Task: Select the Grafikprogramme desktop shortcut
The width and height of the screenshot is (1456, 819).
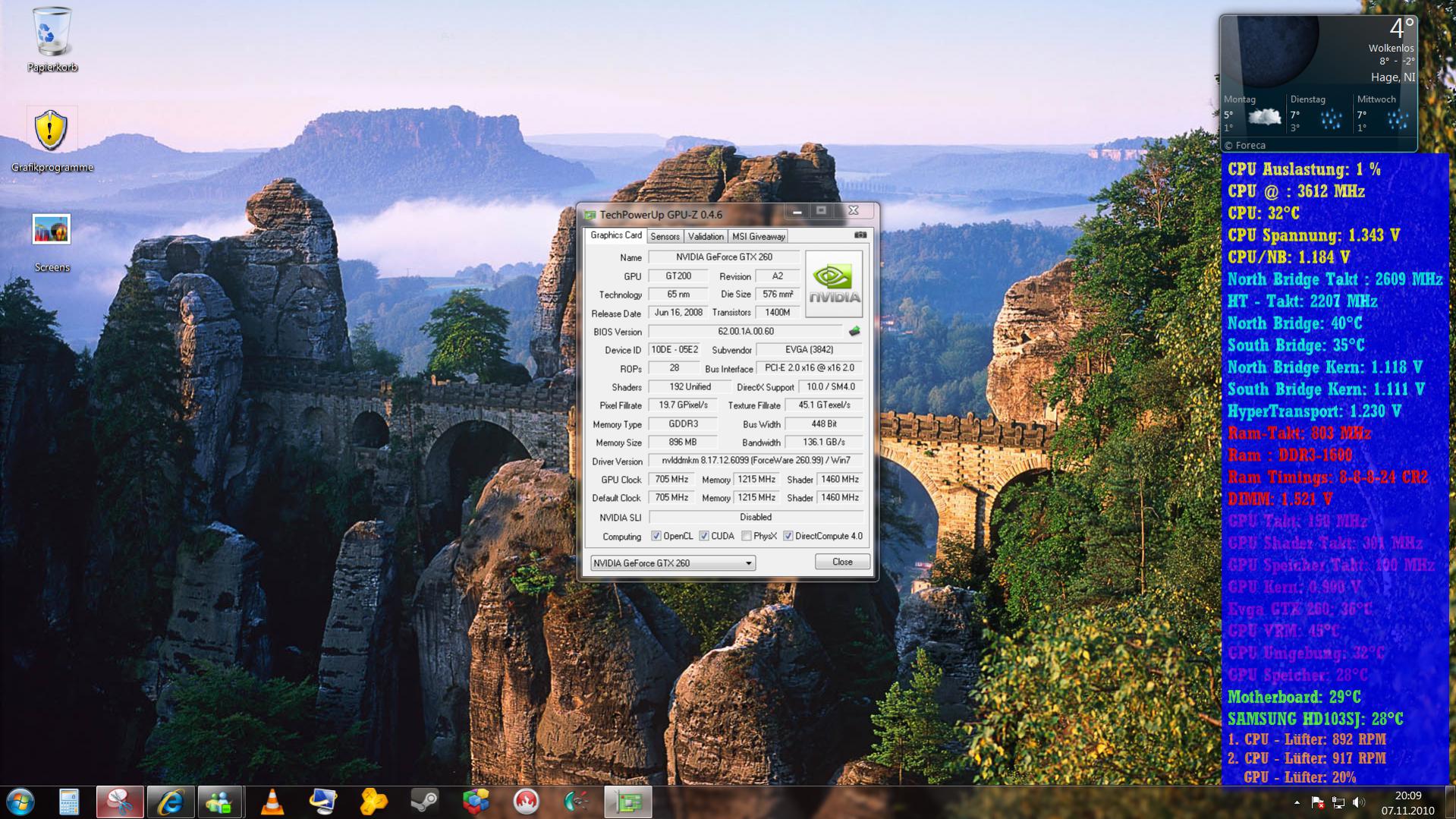Action: point(52,140)
